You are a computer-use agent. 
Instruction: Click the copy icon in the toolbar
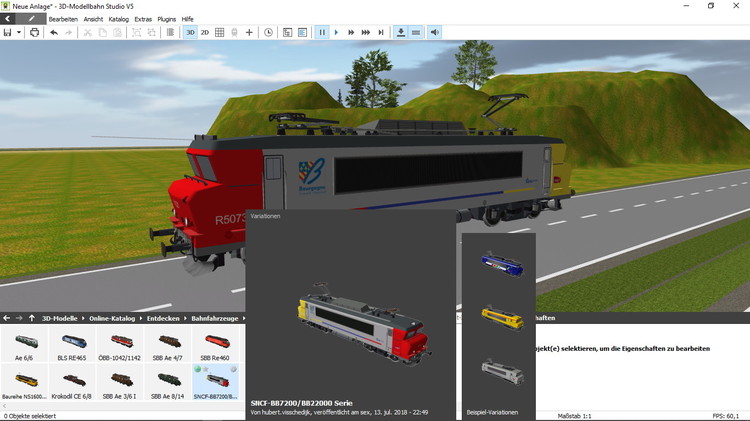point(102,33)
